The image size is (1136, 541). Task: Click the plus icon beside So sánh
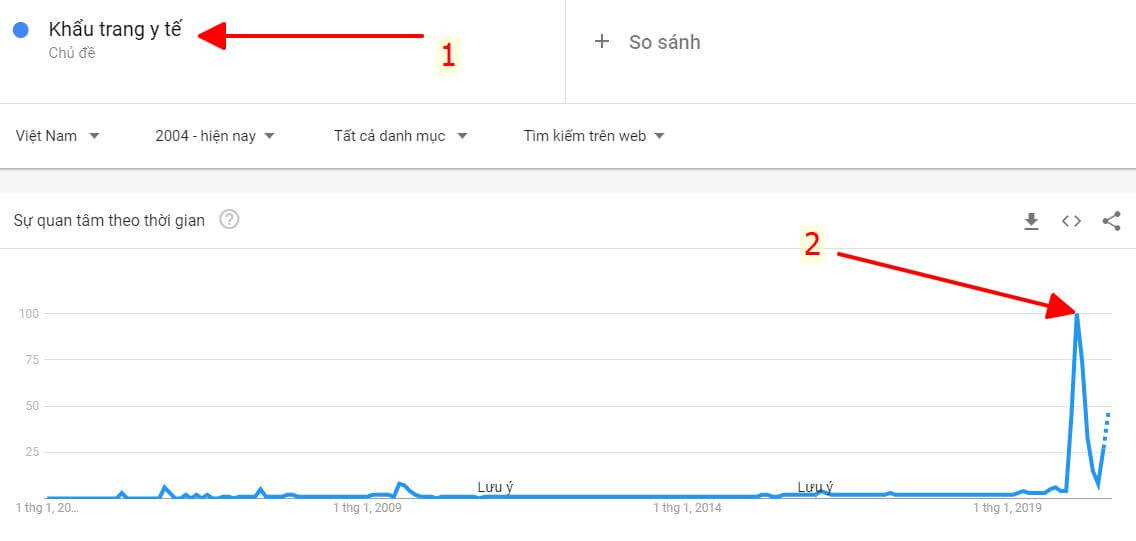click(x=601, y=41)
